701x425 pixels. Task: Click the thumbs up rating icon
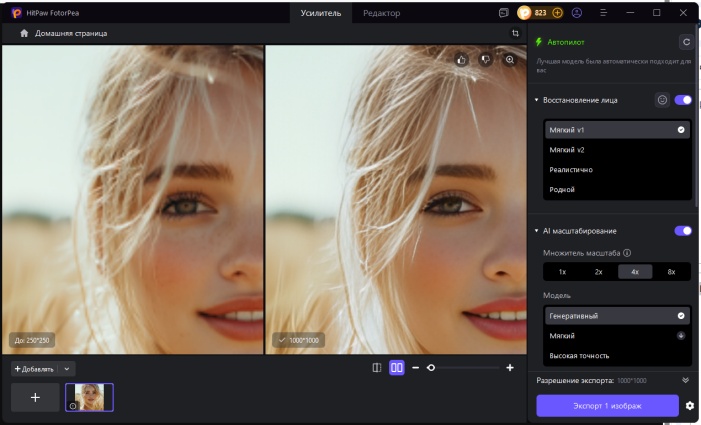click(462, 60)
